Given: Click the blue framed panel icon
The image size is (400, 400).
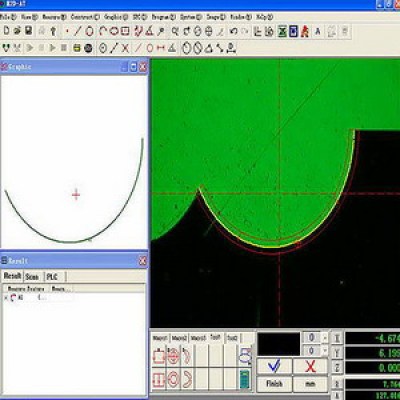Looking at the screenshot, I should point(293,32).
